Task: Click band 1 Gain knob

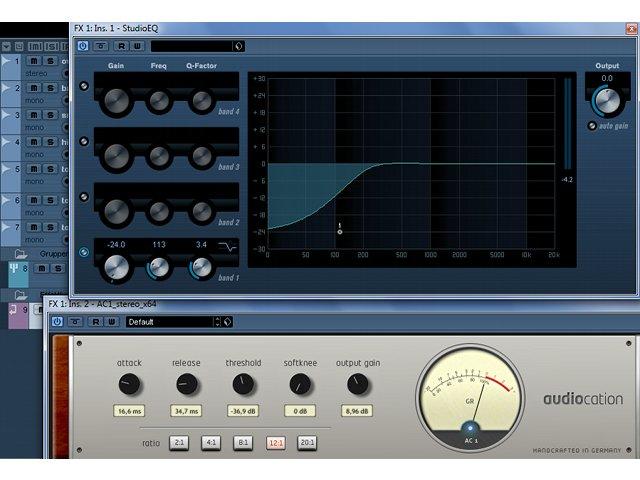Action: 116,267
